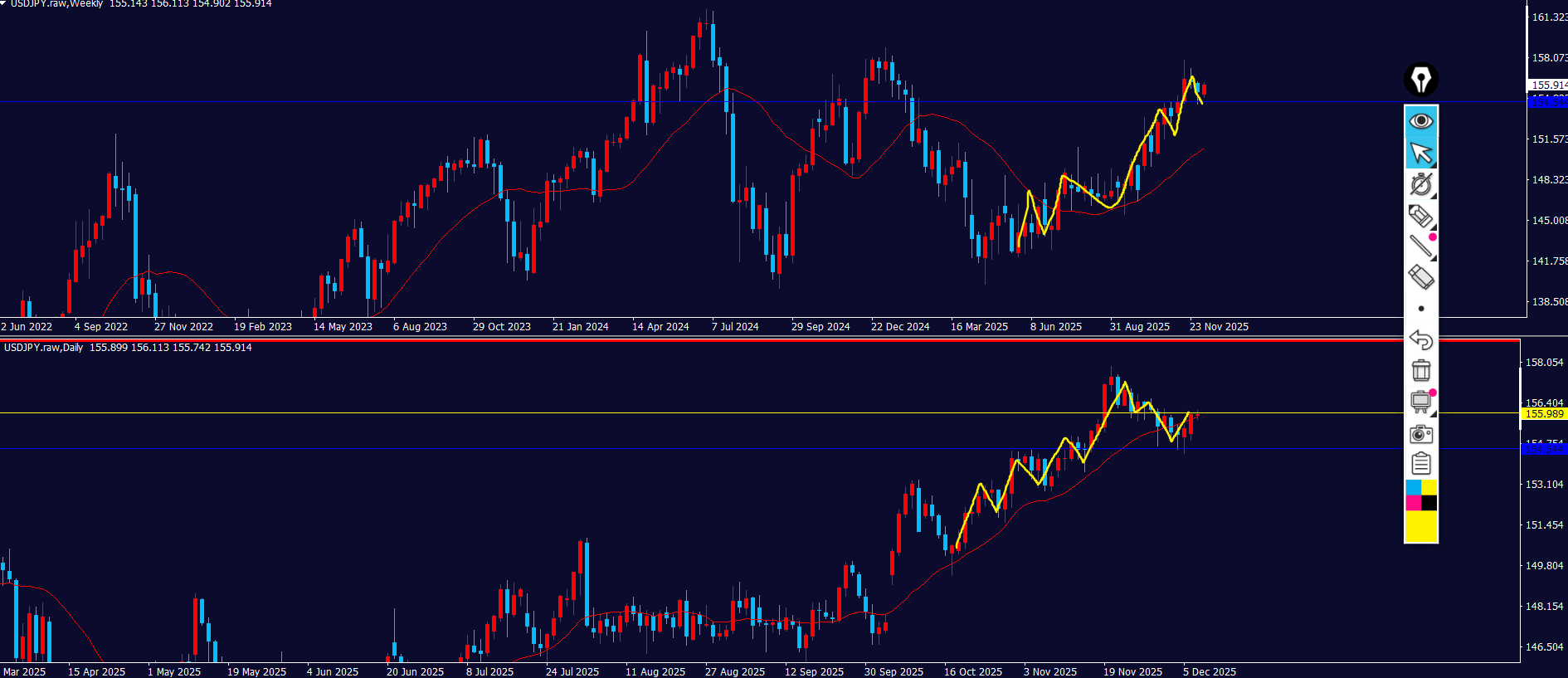Select the eraser tool
The image size is (1568, 678).
pos(1420,277)
